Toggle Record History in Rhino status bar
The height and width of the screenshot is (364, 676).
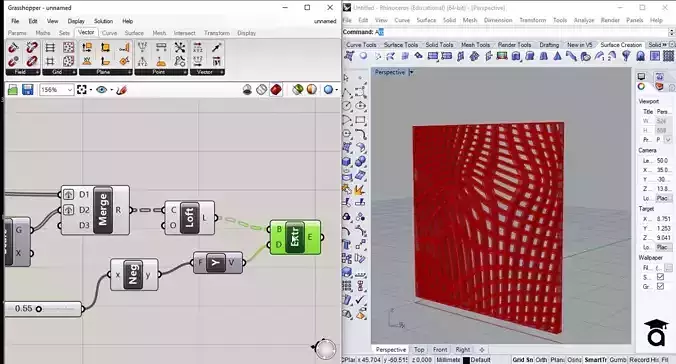644,360
